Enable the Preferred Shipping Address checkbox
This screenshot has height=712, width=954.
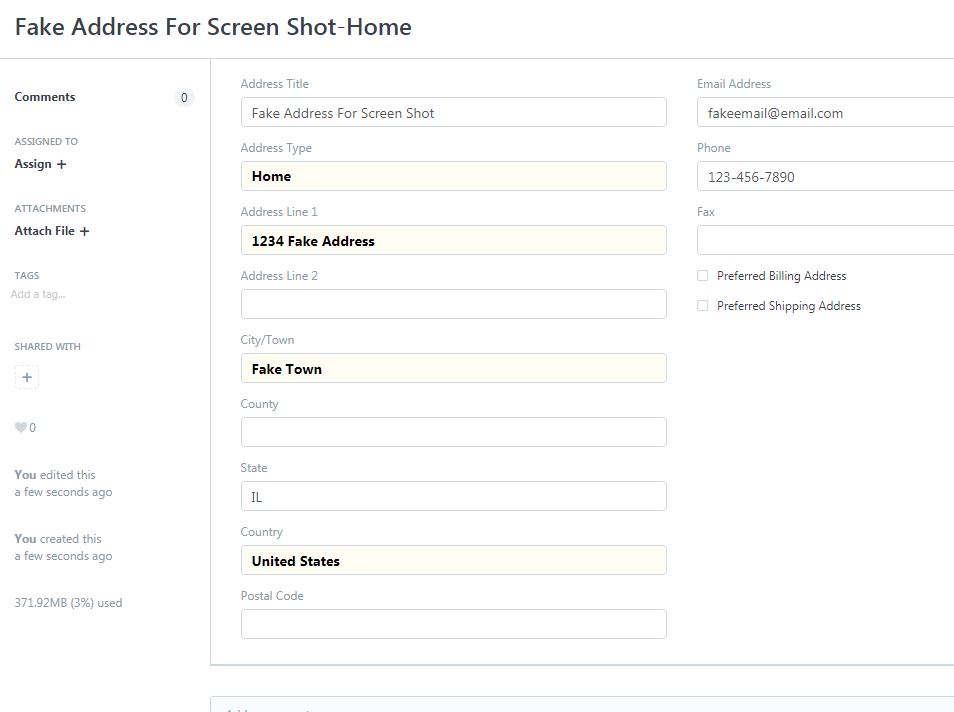coord(702,305)
